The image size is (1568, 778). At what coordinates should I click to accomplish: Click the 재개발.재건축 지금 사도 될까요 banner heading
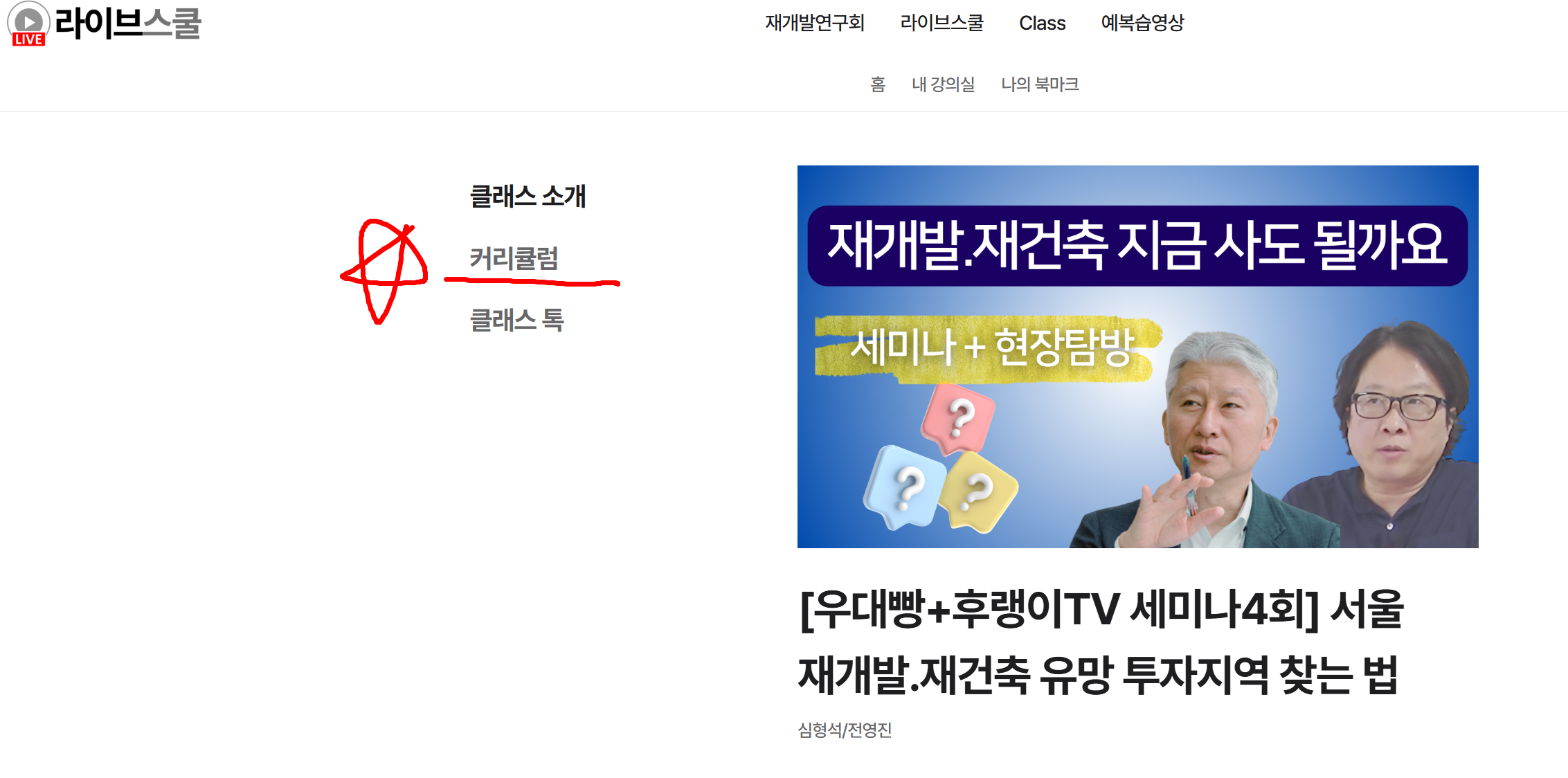(1137, 246)
